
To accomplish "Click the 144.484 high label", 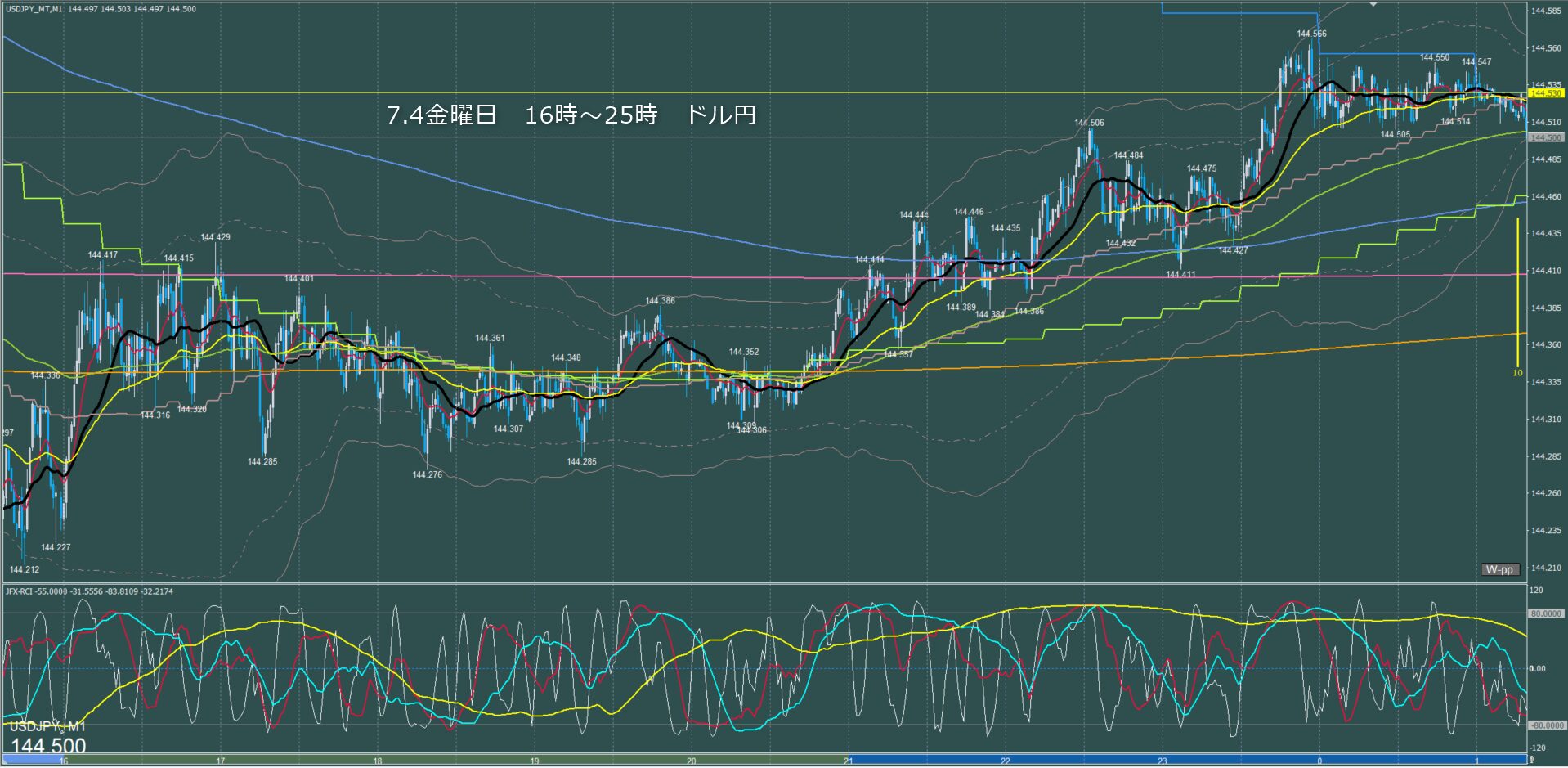I will click(1128, 155).
